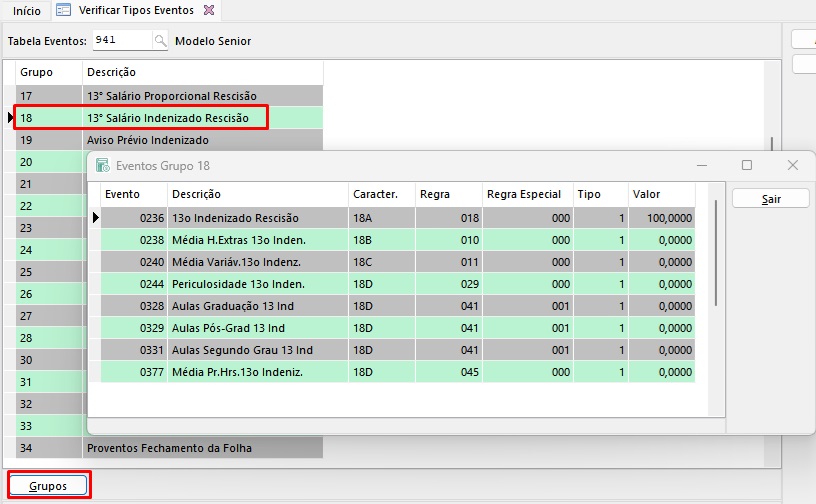Viewport: 816px width, 504px height.
Task: Click the Regra Especial column header
Action: click(x=528, y=194)
